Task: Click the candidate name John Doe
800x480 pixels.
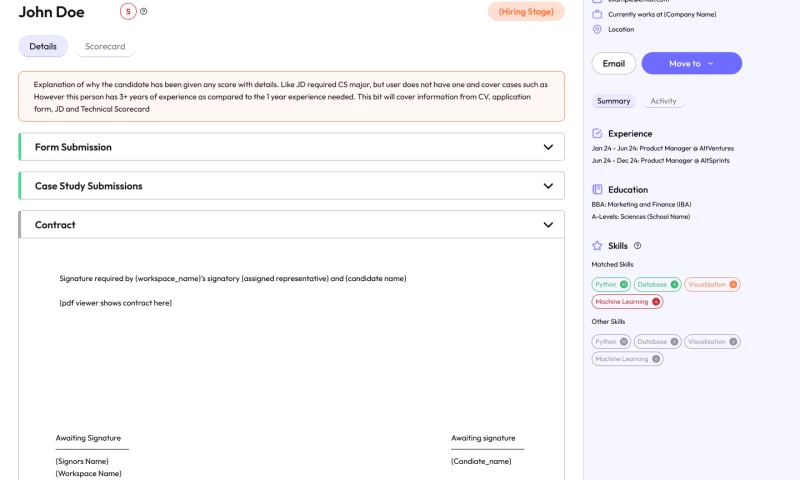Action: point(52,12)
